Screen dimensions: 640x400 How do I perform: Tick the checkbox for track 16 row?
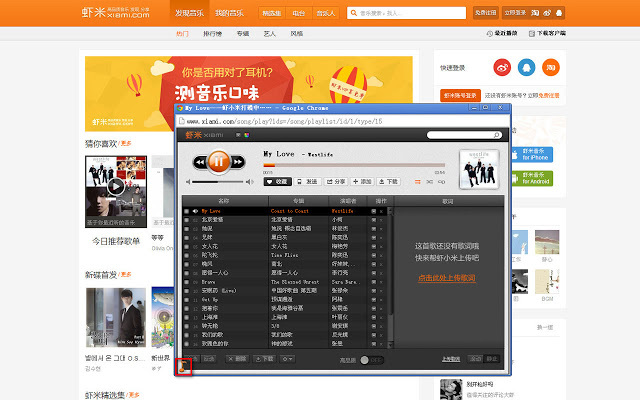coord(187,344)
